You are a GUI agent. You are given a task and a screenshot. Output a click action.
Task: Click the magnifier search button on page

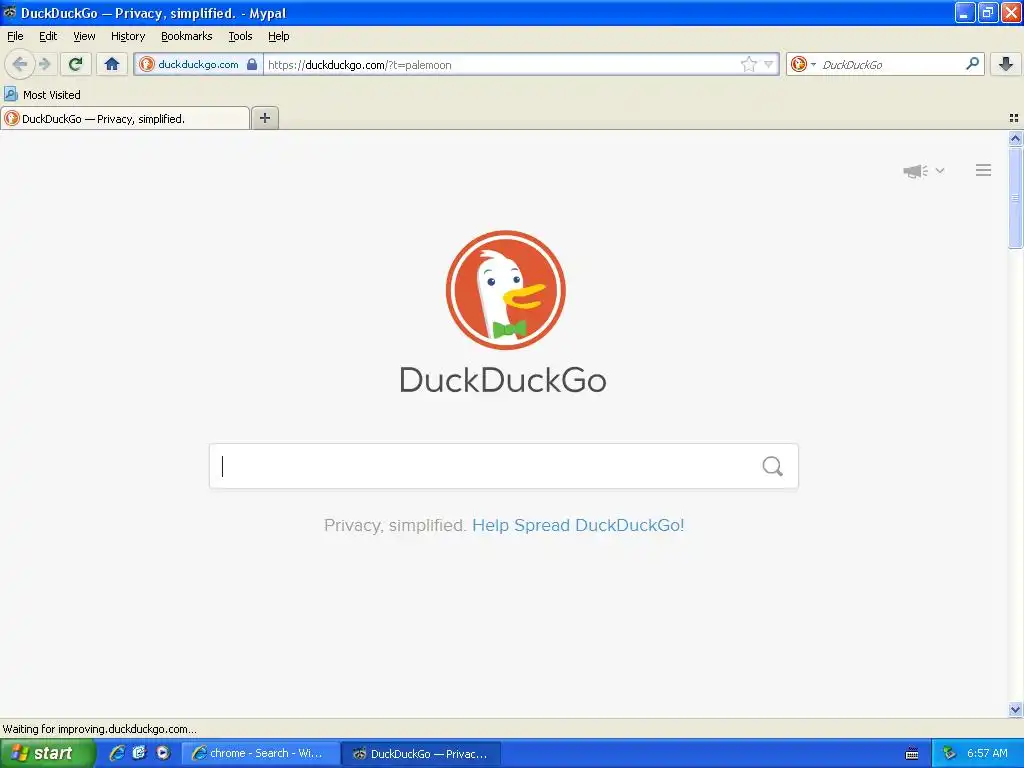[773, 466]
